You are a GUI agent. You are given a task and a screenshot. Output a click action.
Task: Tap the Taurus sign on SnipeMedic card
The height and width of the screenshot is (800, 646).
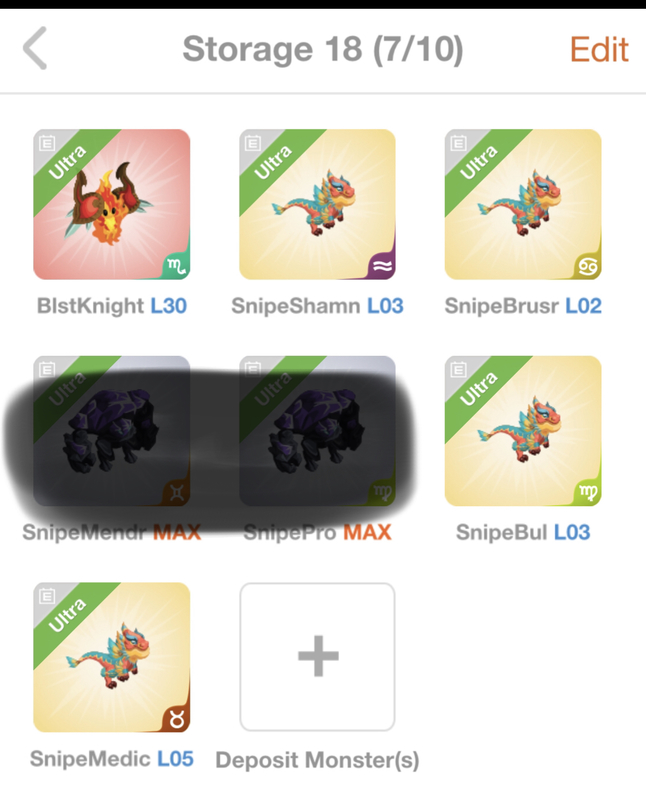pyautogui.click(x=177, y=718)
